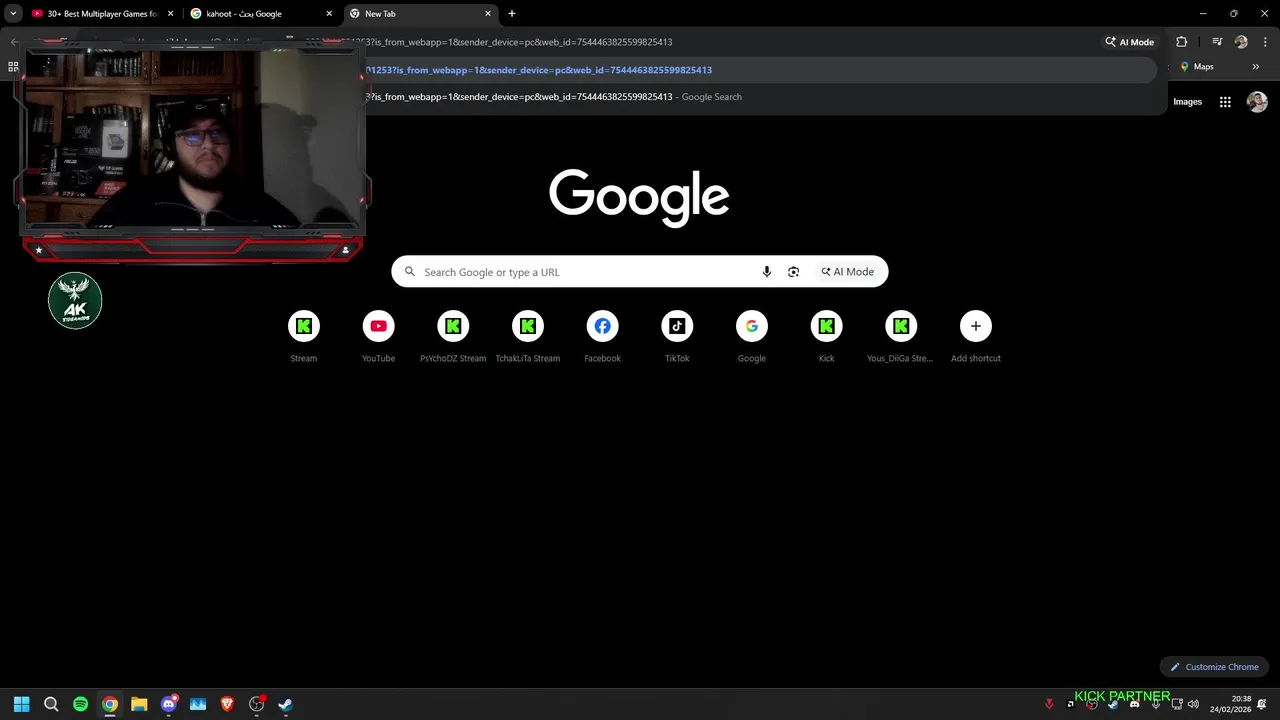This screenshot has height=720, width=1280.
Task: Select the New Tab tab
Action: pyautogui.click(x=420, y=14)
